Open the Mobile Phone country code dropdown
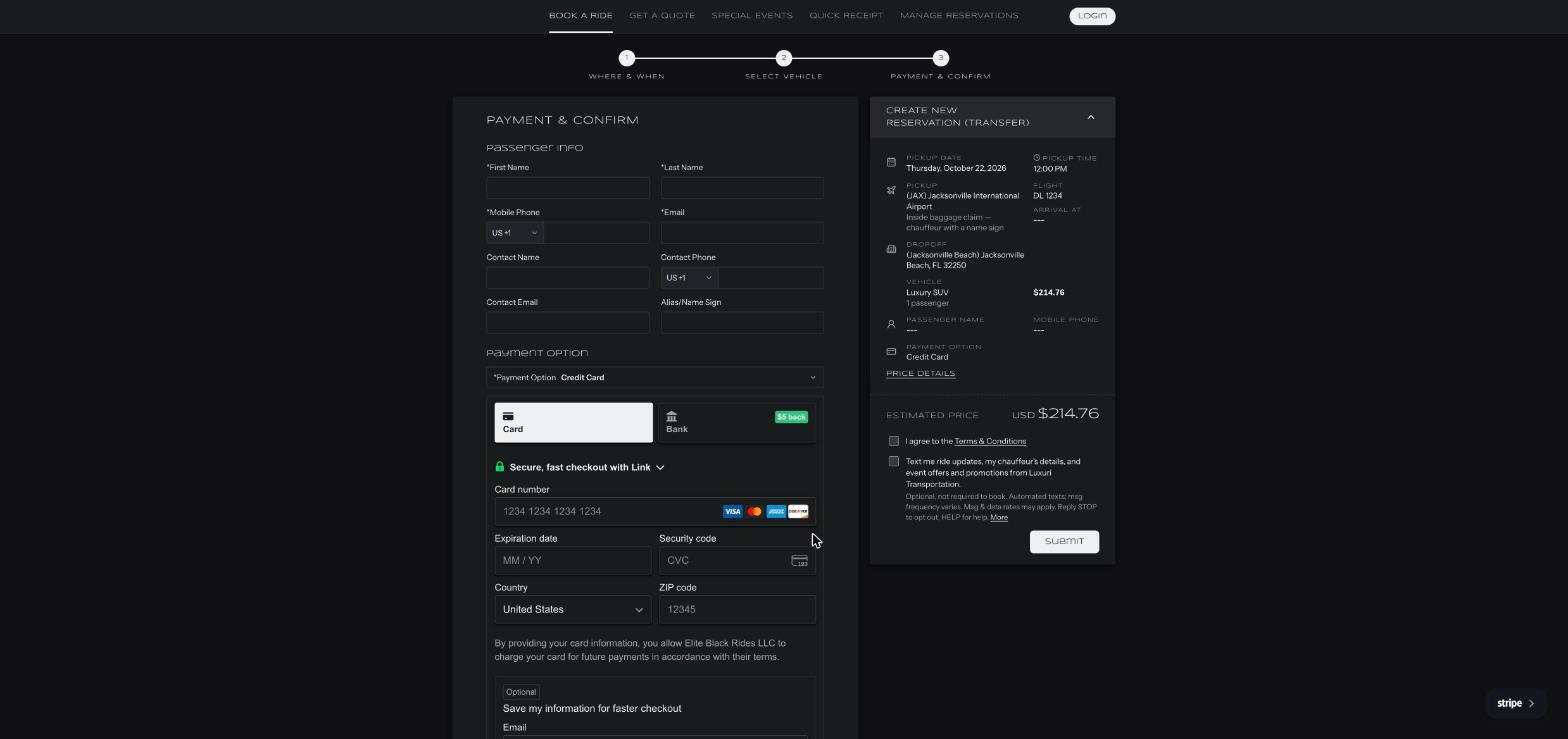1568x739 pixels. pos(514,233)
